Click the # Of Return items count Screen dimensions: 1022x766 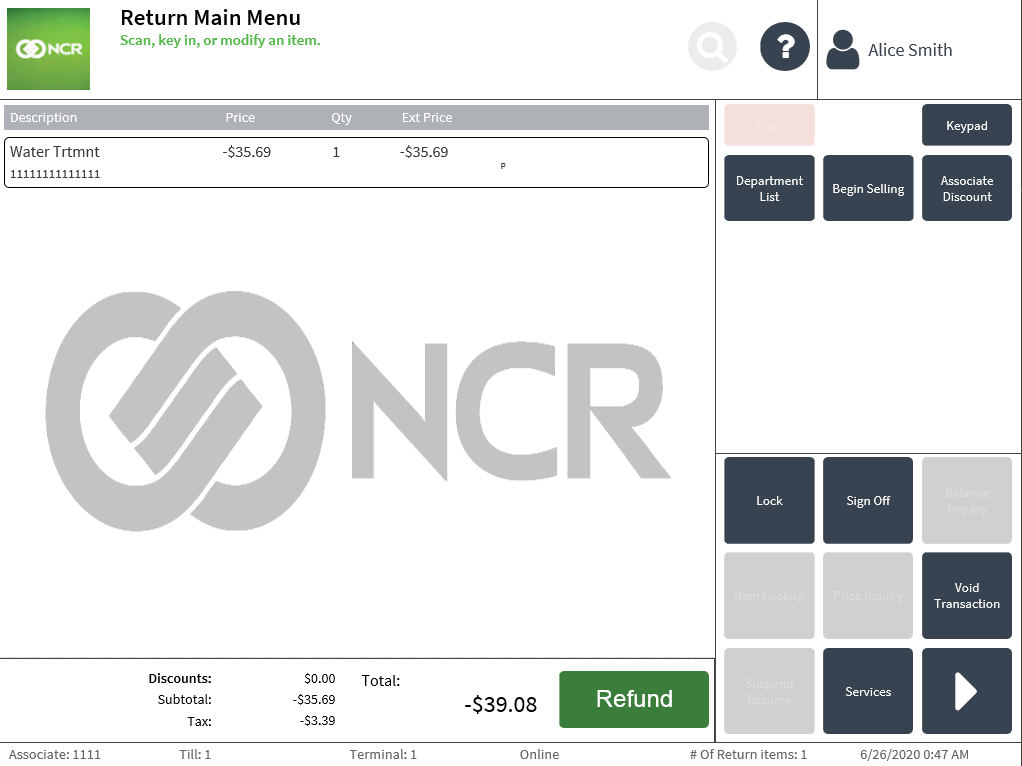coord(748,754)
